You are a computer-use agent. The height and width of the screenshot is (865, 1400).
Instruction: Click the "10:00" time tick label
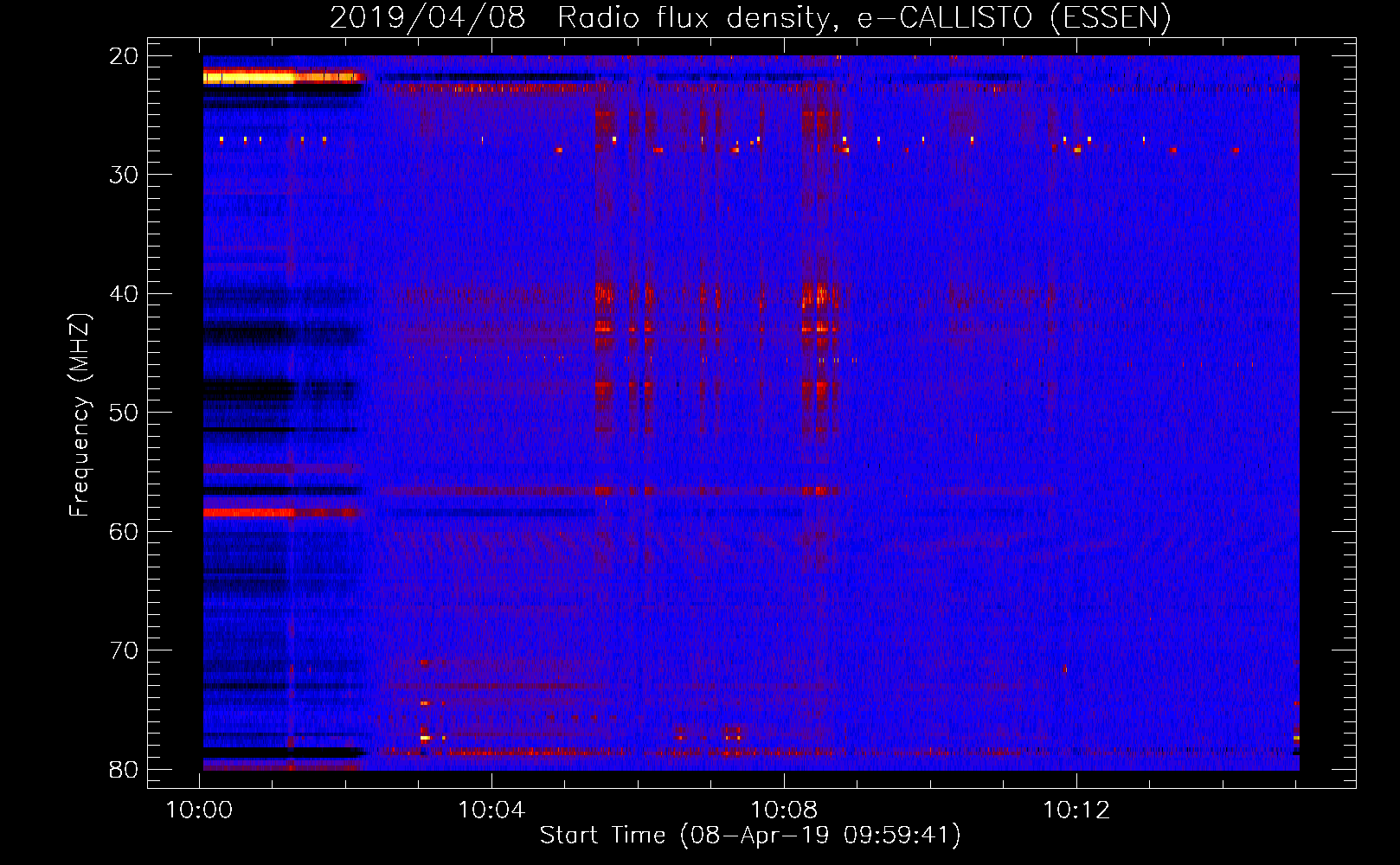click(200, 811)
